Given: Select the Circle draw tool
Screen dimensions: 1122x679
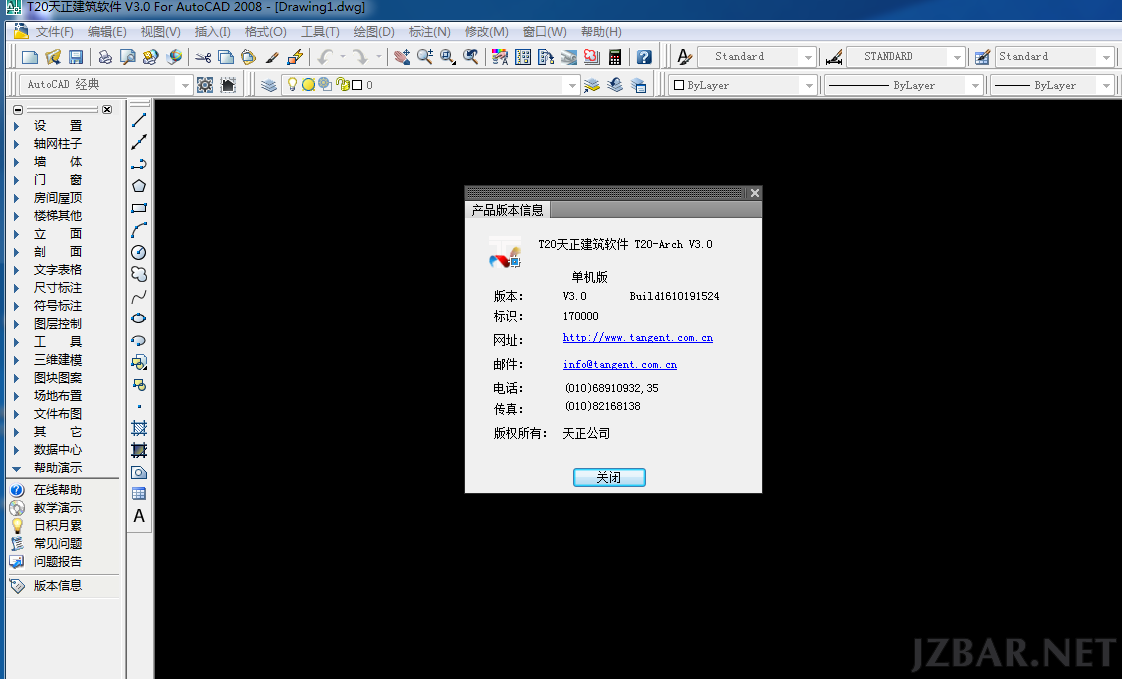Looking at the screenshot, I should [x=139, y=252].
